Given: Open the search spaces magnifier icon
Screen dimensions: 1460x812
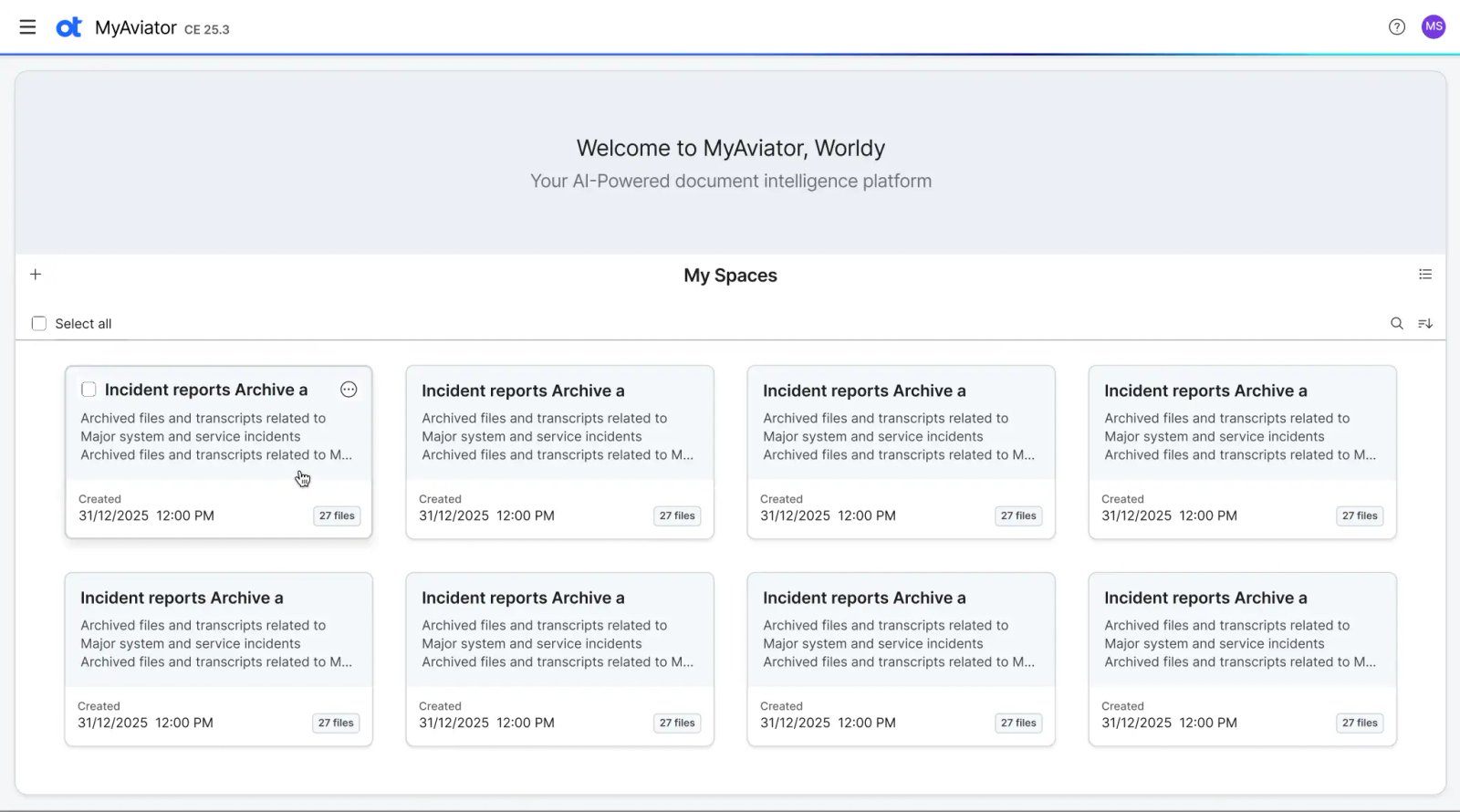Looking at the screenshot, I should click(x=1396, y=324).
